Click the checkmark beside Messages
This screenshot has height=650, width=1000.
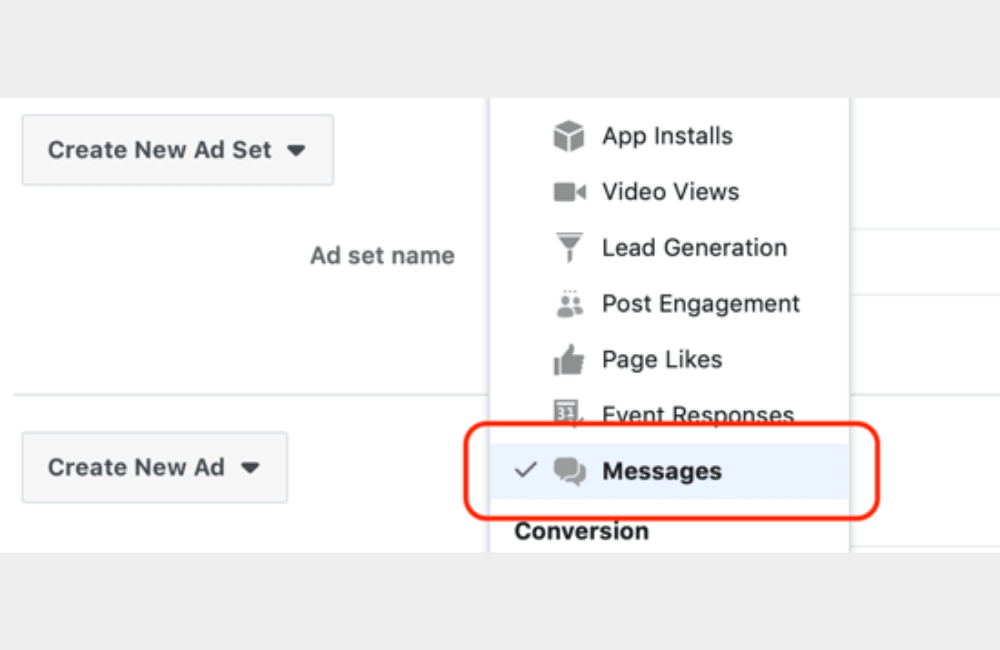coord(525,470)
